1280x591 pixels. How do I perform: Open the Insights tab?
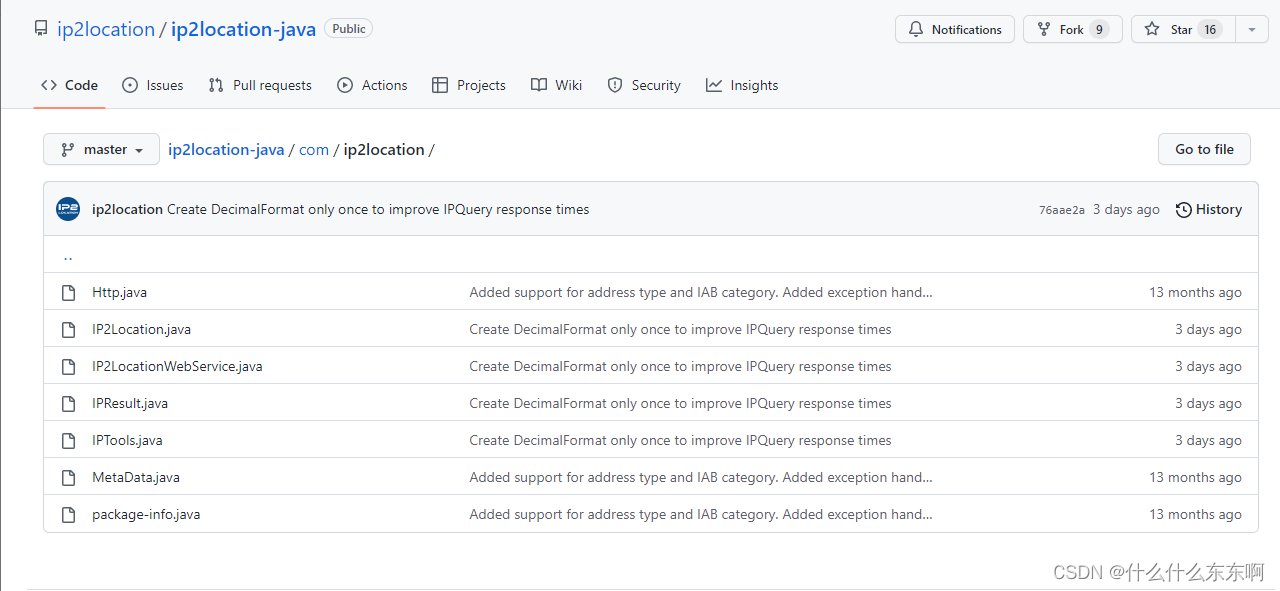pos(742,86)
